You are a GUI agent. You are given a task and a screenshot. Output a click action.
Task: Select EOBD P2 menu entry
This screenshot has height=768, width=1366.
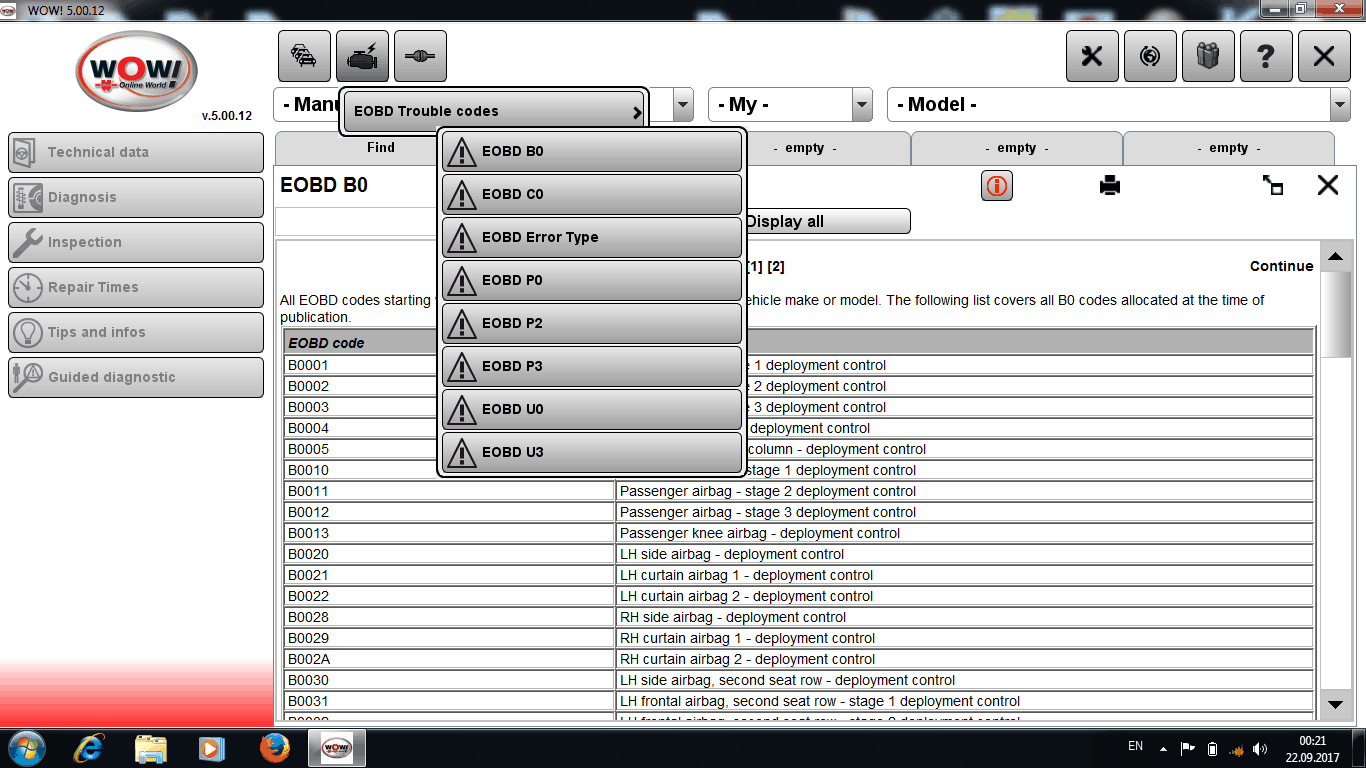592,323
